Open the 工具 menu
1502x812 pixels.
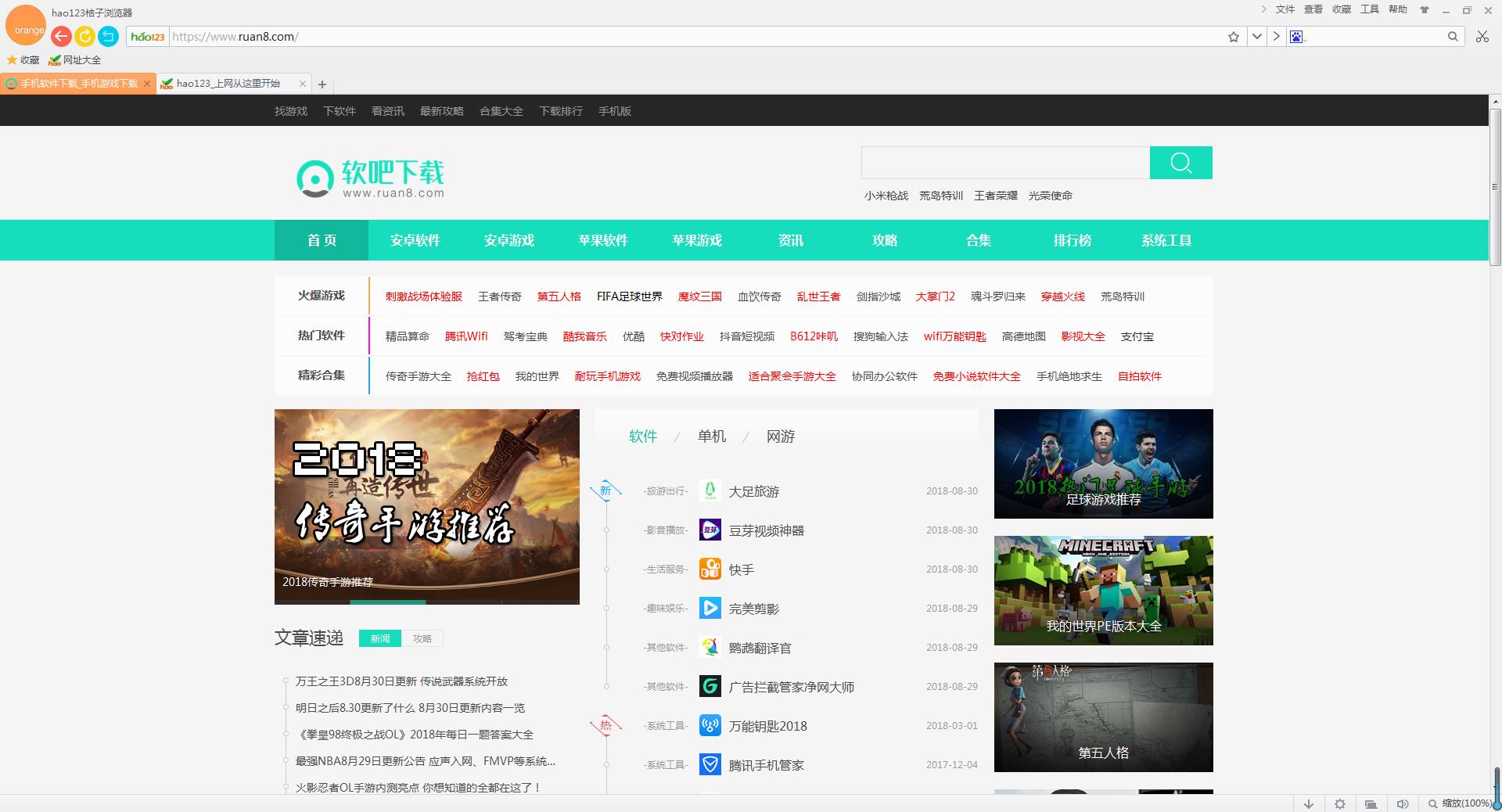[x=1370, y=9]
